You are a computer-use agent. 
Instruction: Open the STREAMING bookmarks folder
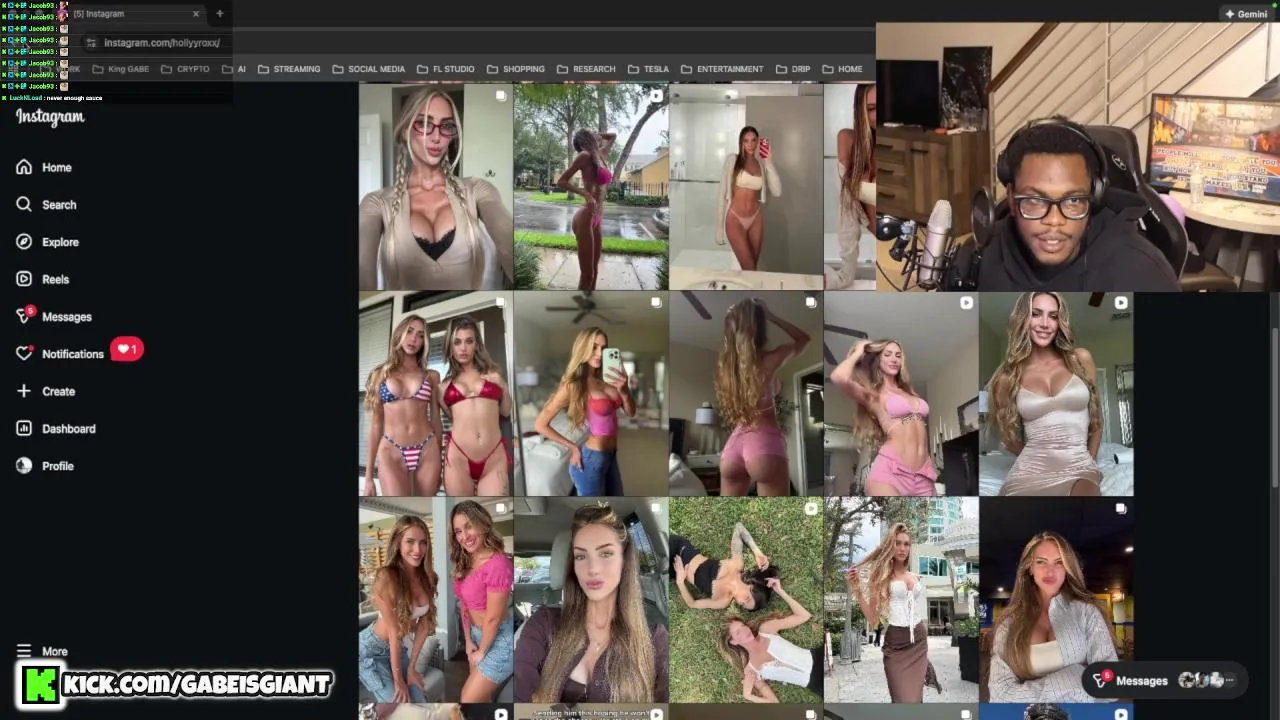289,69
